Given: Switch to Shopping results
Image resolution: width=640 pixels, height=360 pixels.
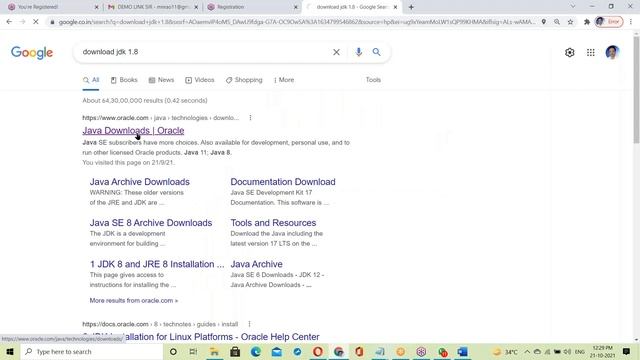Looking at the screenshot, I should pyautogui.click(x=244, y=80).
